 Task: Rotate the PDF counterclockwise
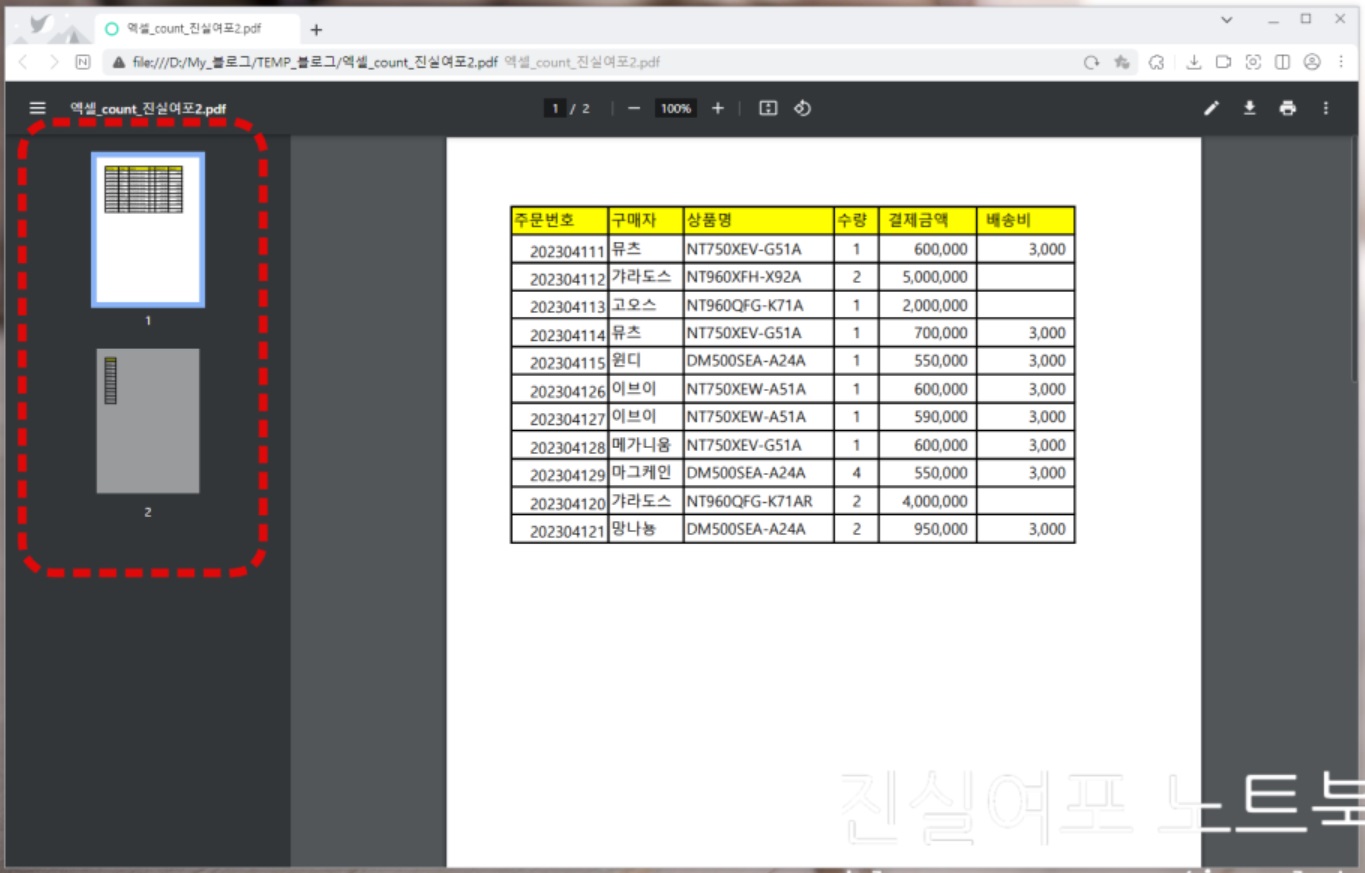(802, 108)
